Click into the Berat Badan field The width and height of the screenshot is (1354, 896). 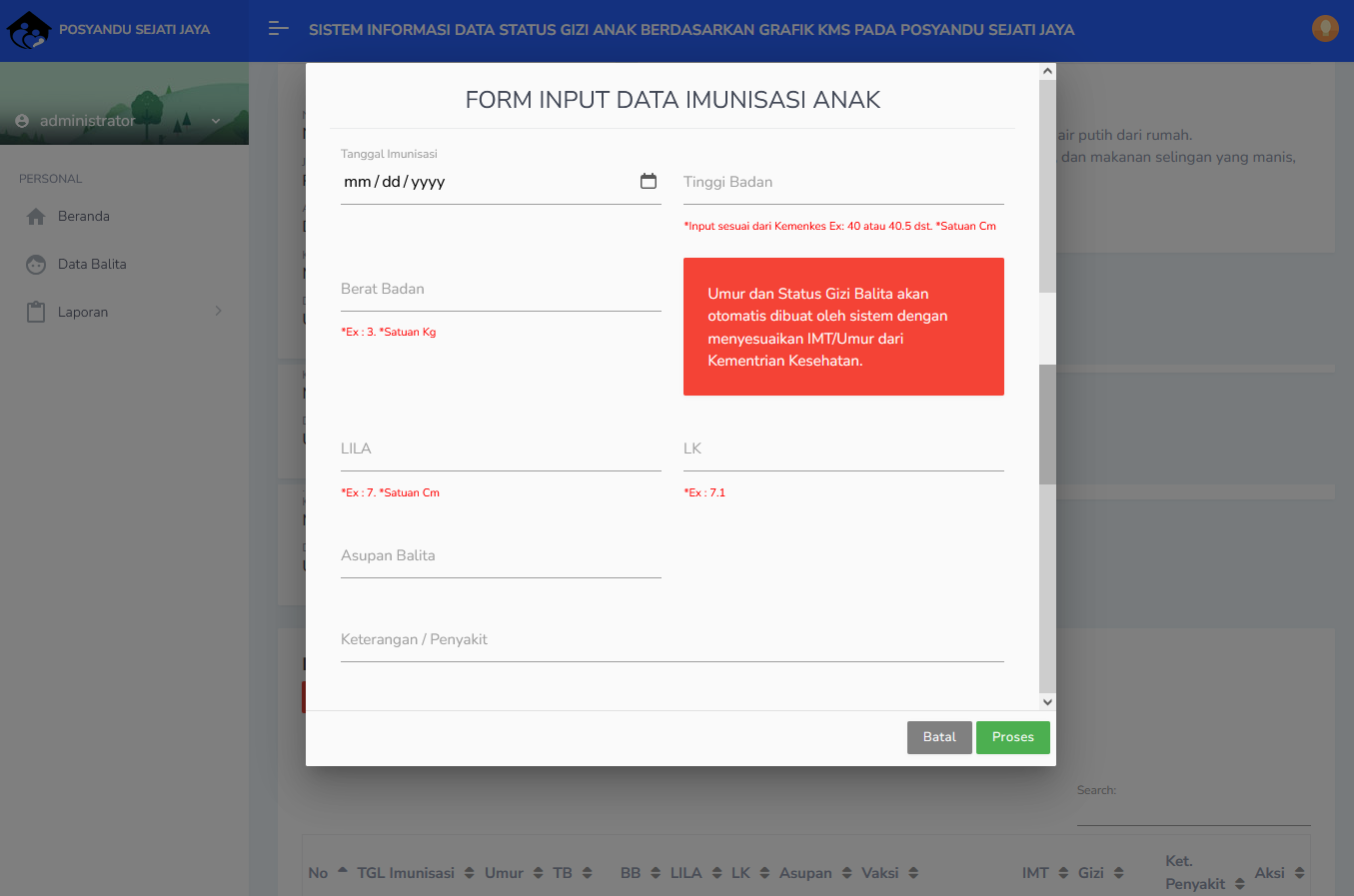[501, 290]
